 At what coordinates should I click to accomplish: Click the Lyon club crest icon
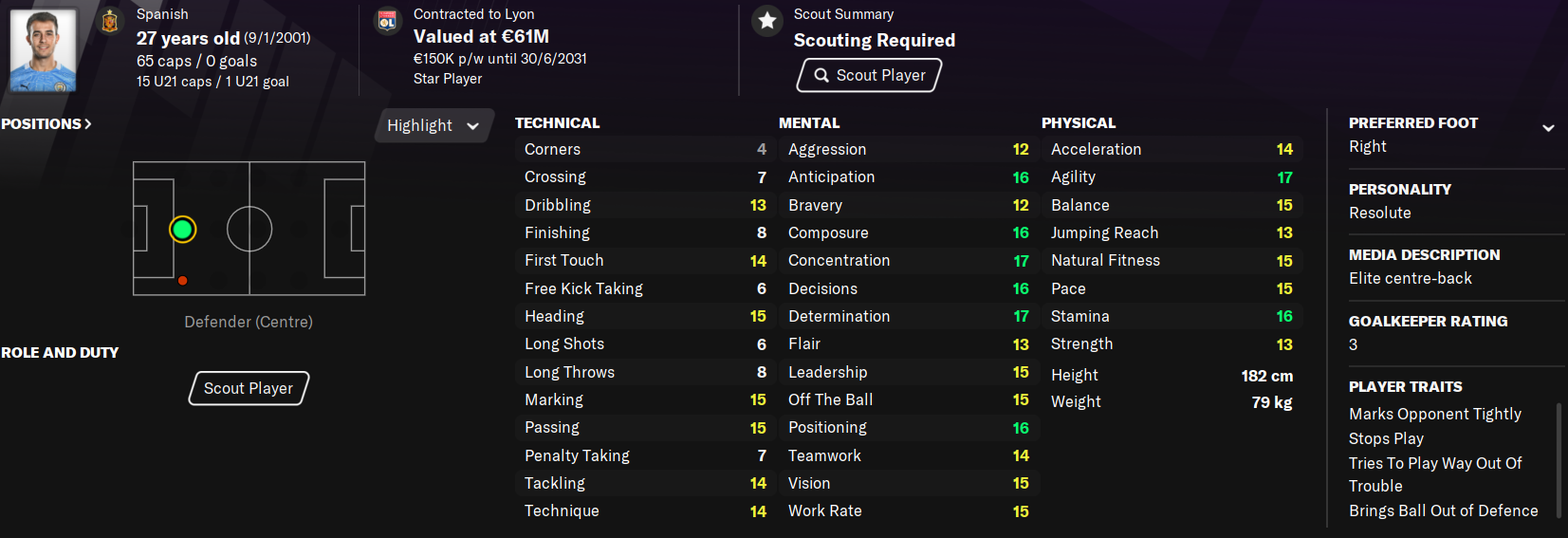point(387,21)
